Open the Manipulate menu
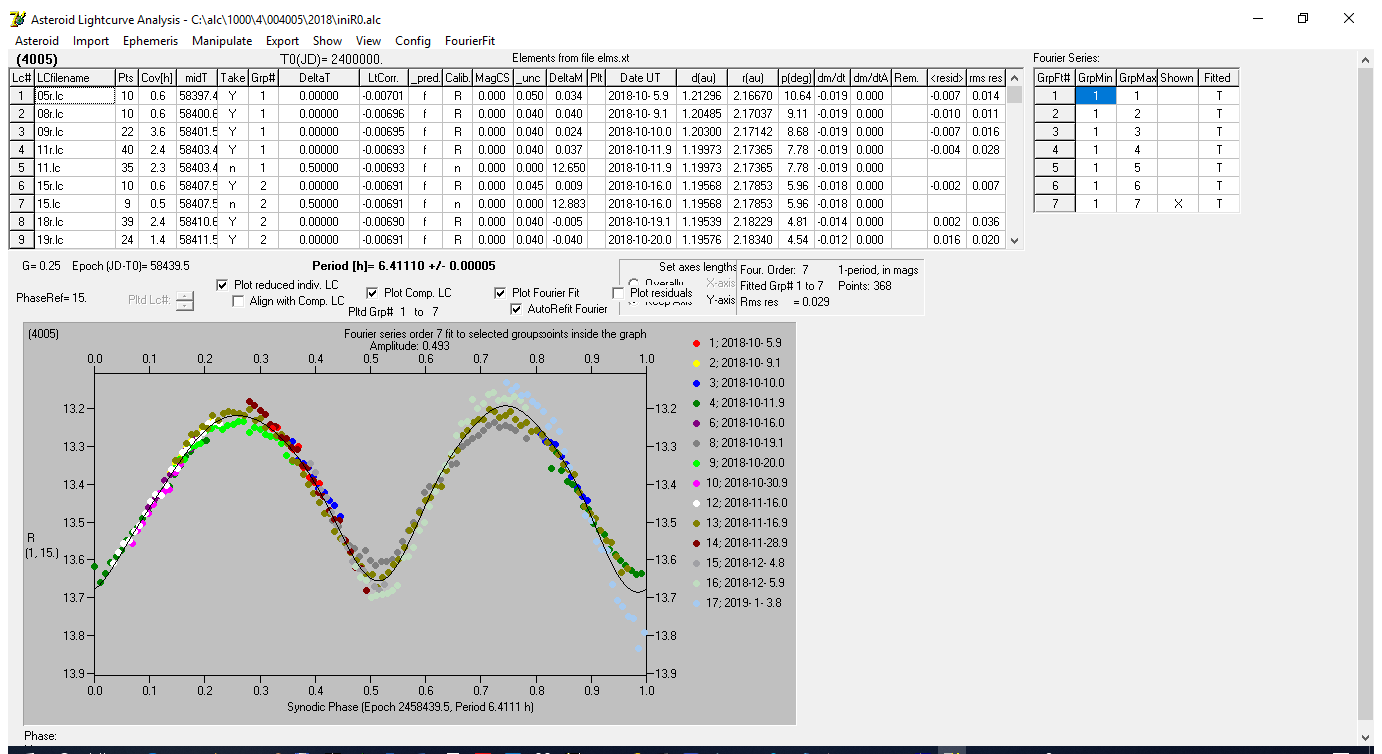 click(x=222, y=41)
